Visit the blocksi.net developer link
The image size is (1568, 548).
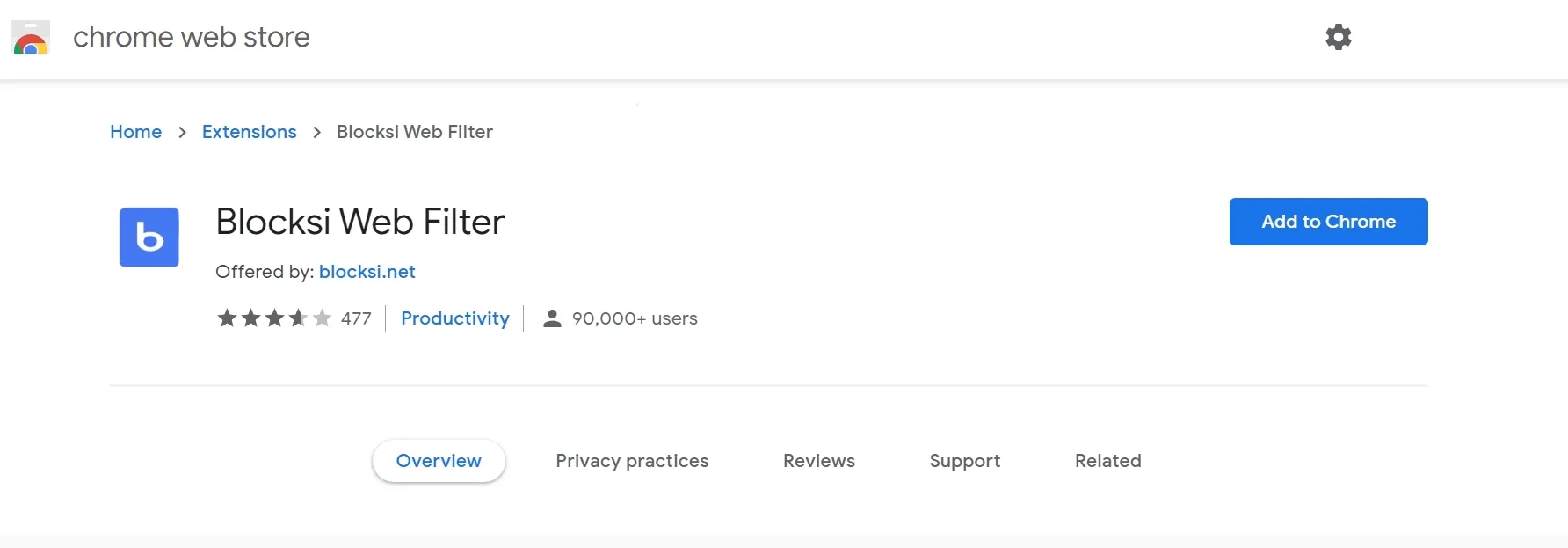coord(367,272)
